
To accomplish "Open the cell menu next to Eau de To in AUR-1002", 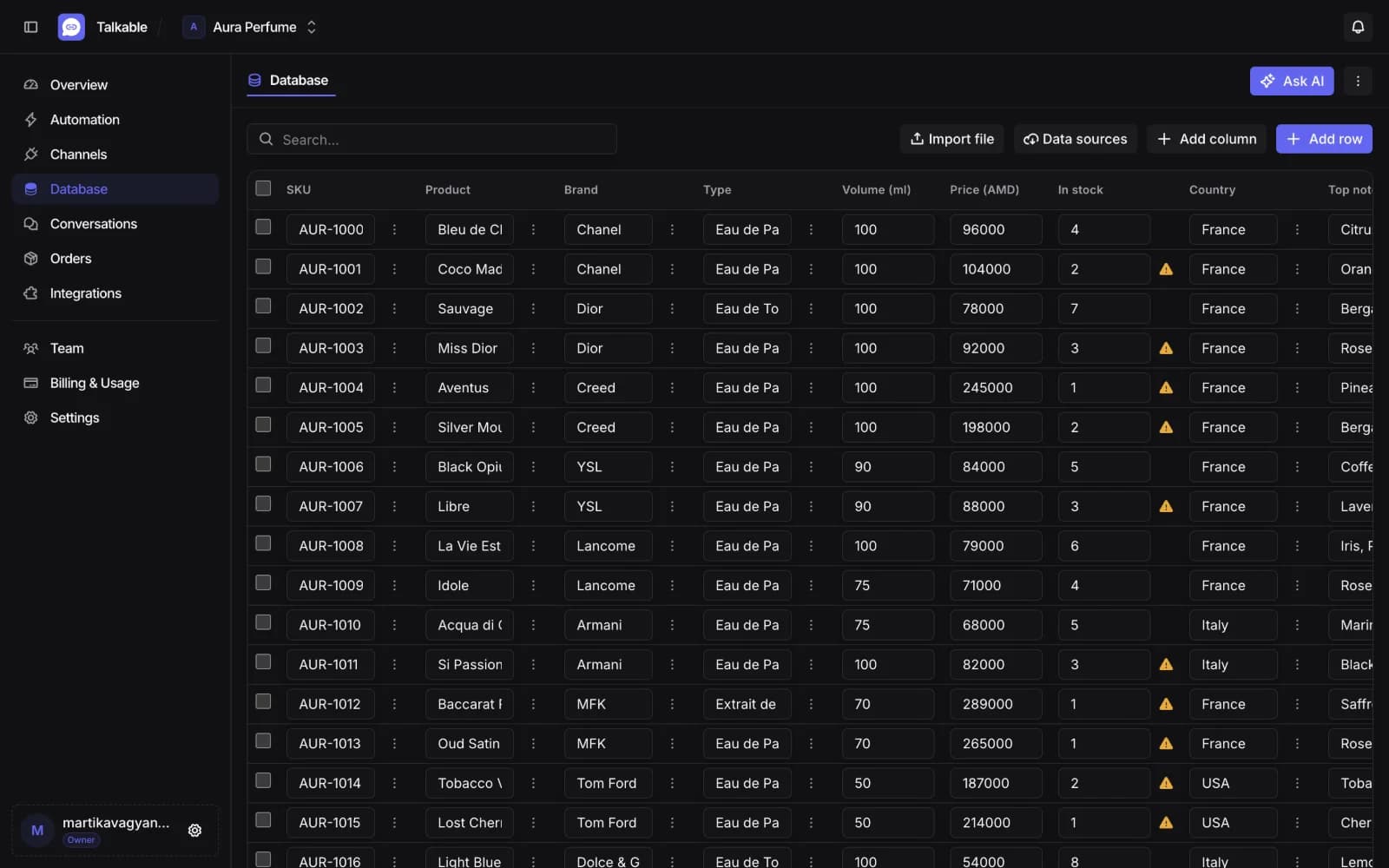I will [811, 309].
